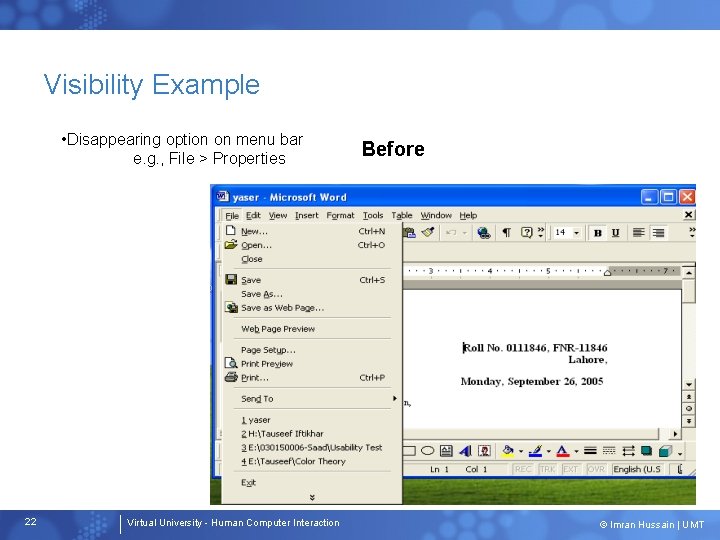Expand the full File menu chevron
The image size is (720, 540).
point(312,497)
